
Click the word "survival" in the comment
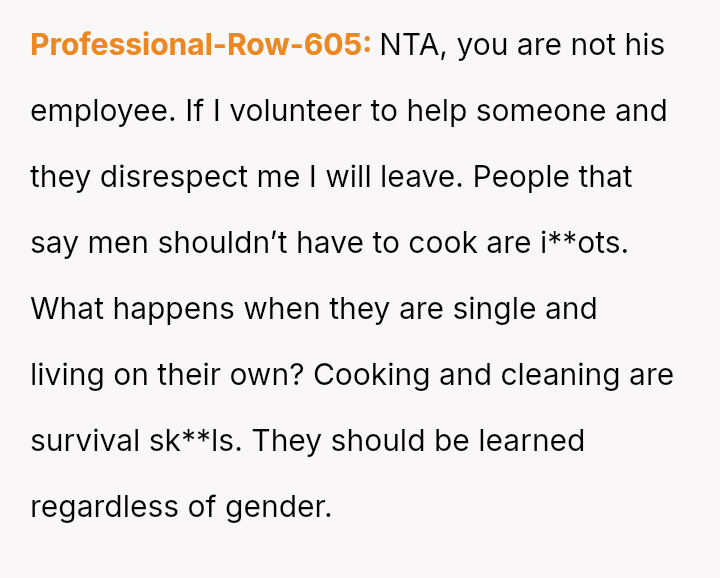pyautogui.click(x=84, y=441)
